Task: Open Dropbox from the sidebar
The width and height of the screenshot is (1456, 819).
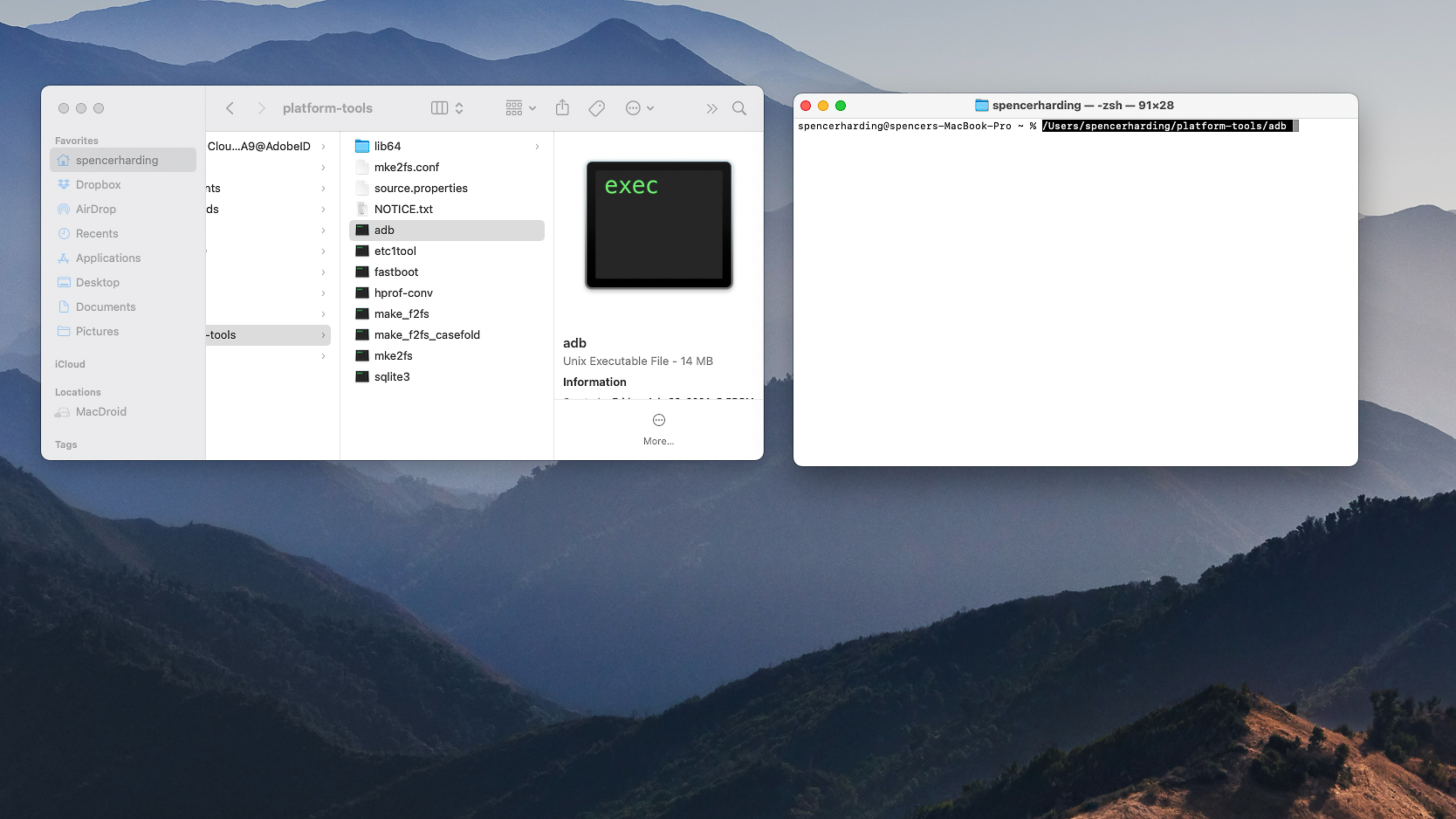Action: [98, 185]
